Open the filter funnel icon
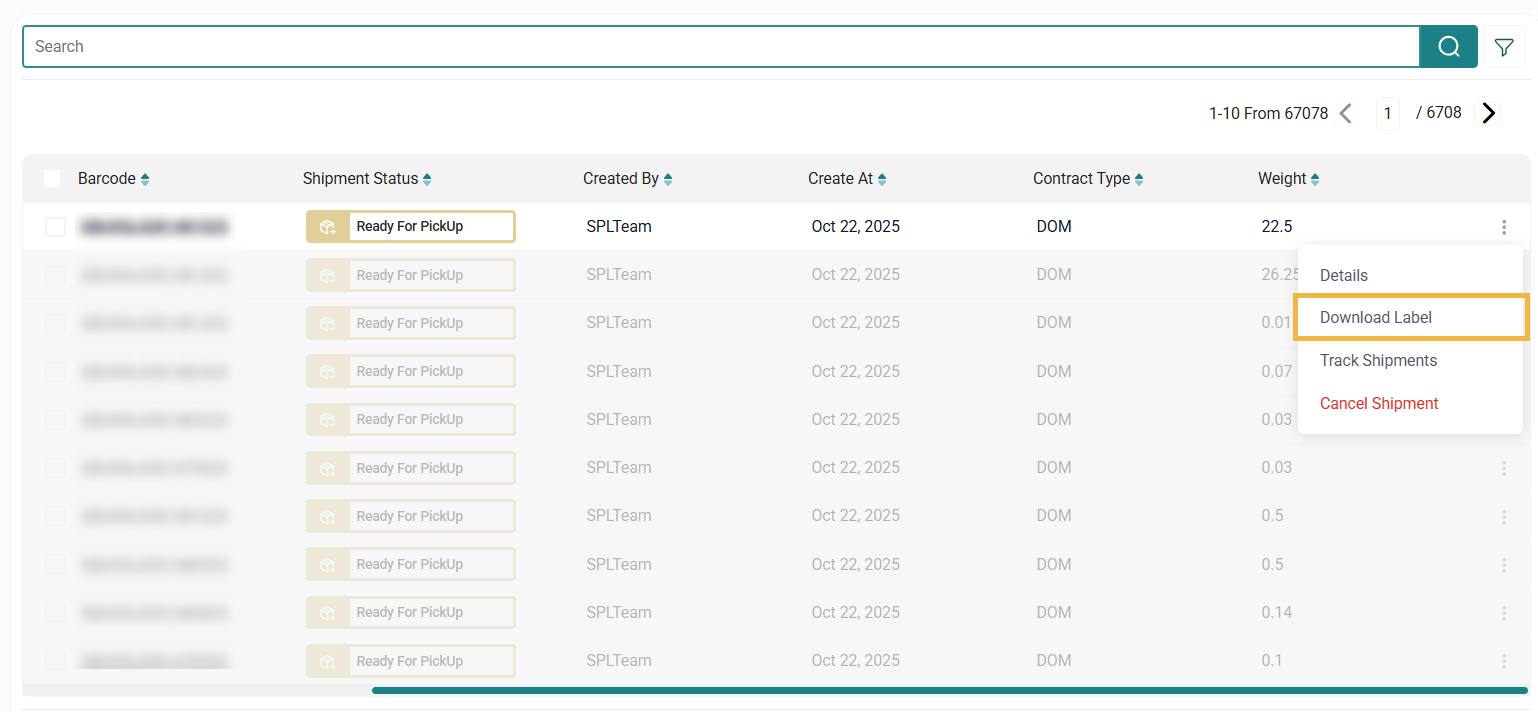Screen dimensions: 1538x712 tap(1504, 47)
